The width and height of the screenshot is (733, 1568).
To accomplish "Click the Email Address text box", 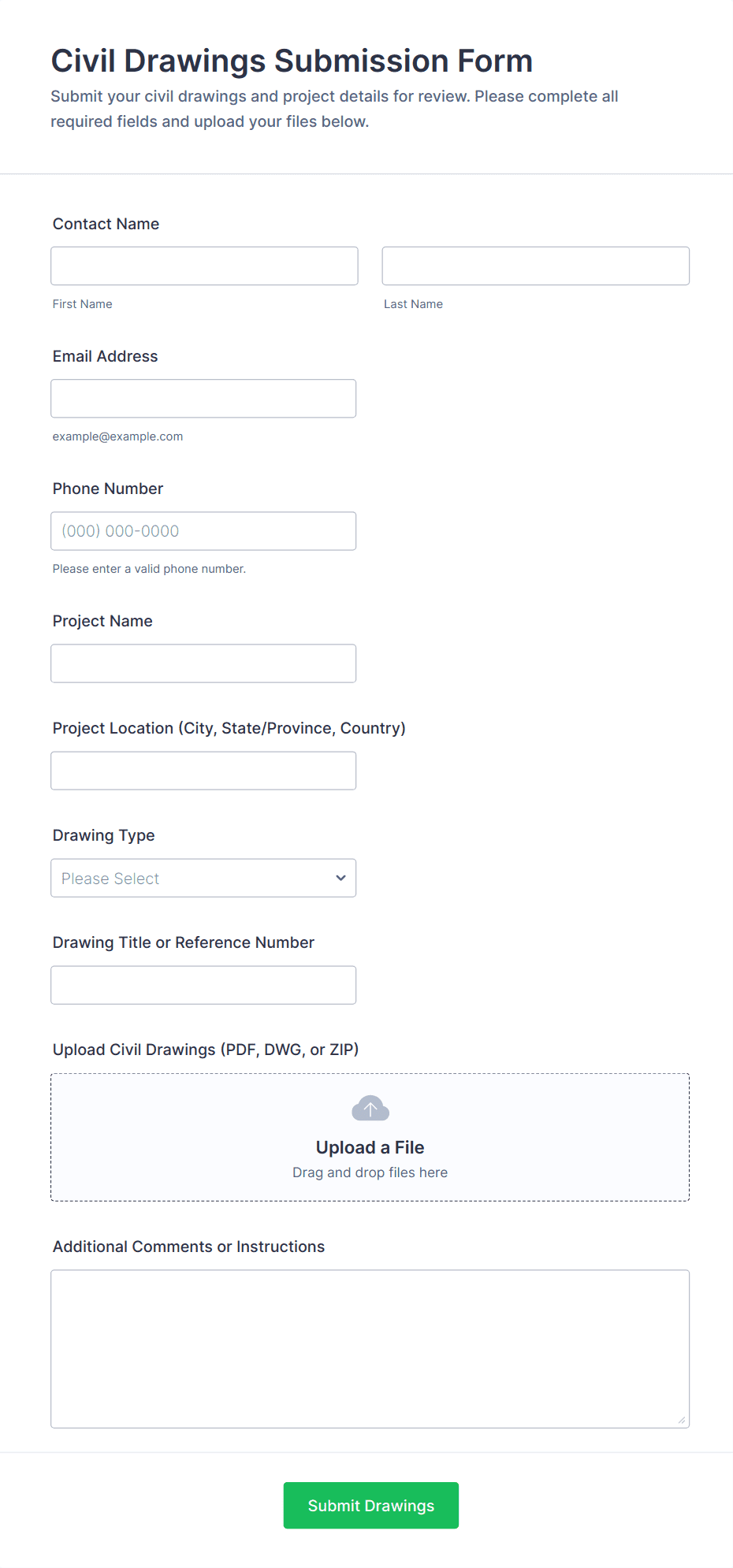I will [203, 399].
